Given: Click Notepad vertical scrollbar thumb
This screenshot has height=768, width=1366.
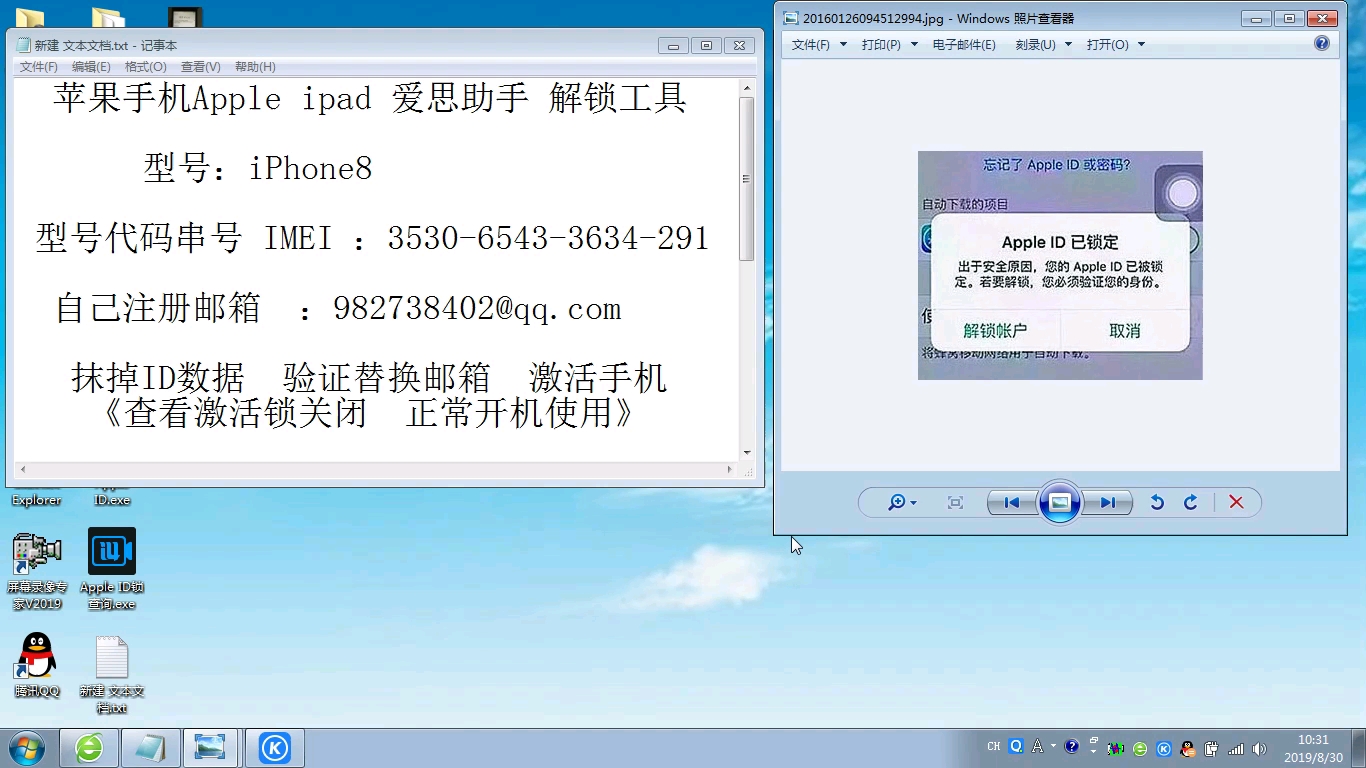Looking at the screenshot, I should pos(746,179).
